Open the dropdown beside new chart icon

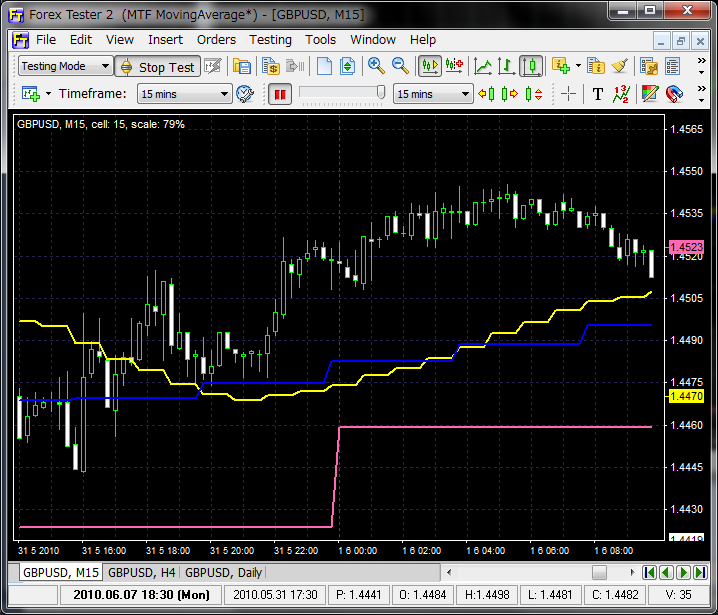(48, 94)
